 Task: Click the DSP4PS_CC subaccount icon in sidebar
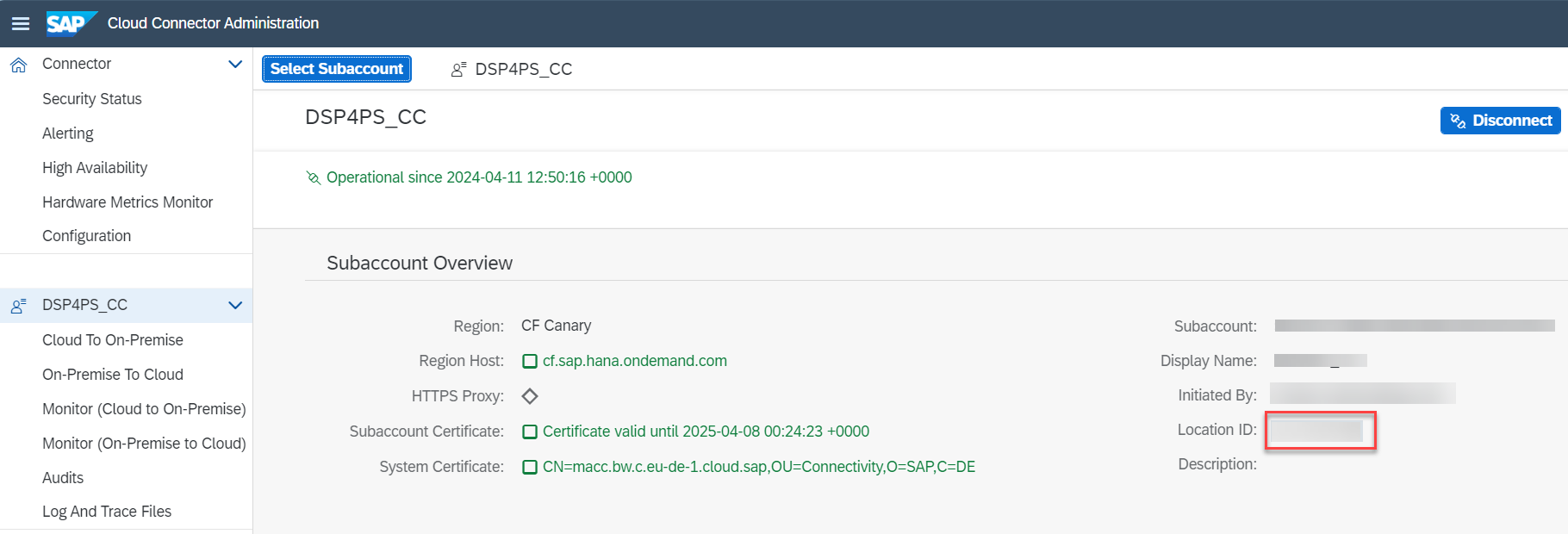pos(18,306)
